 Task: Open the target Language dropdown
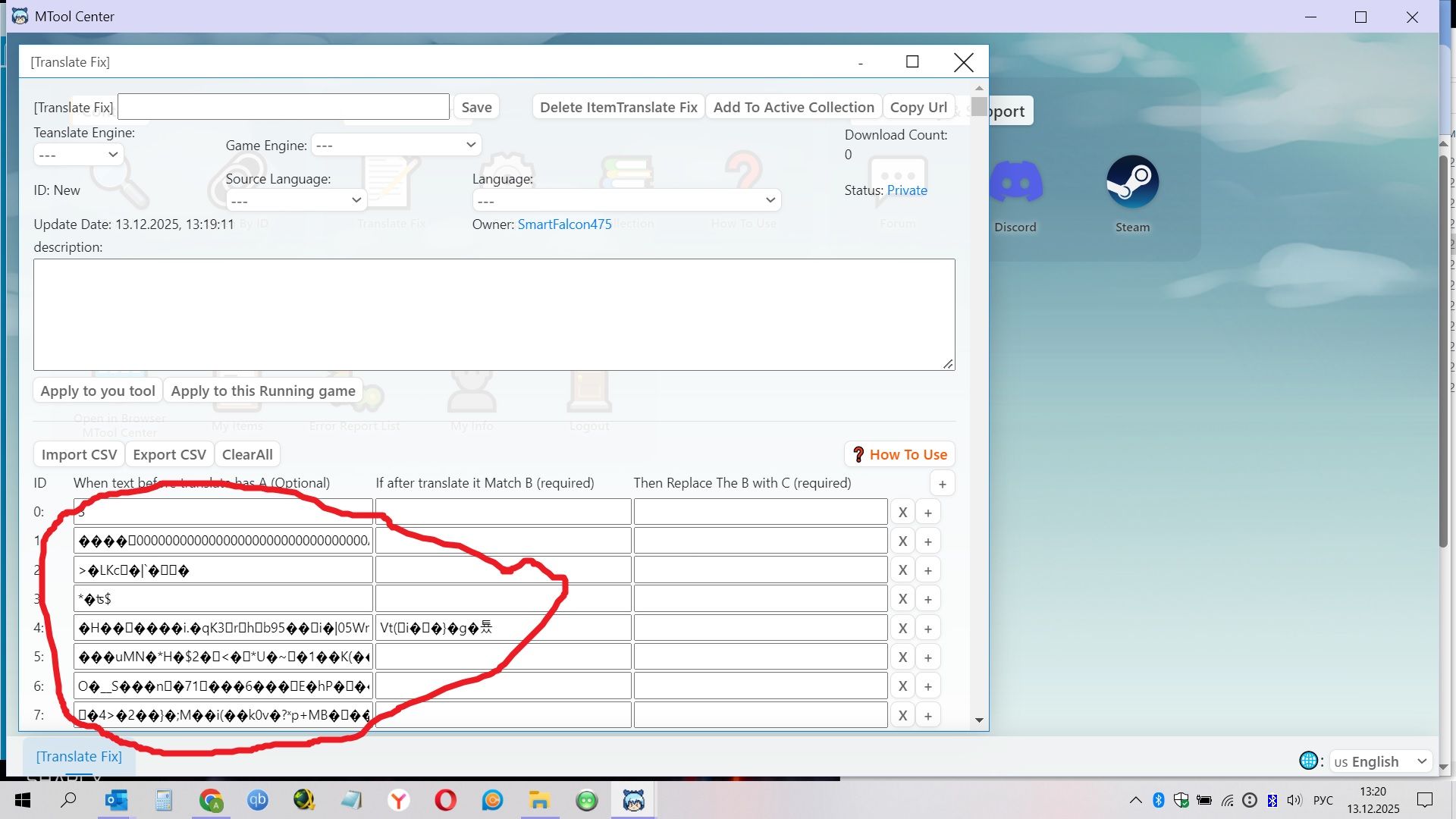(626, 200)
